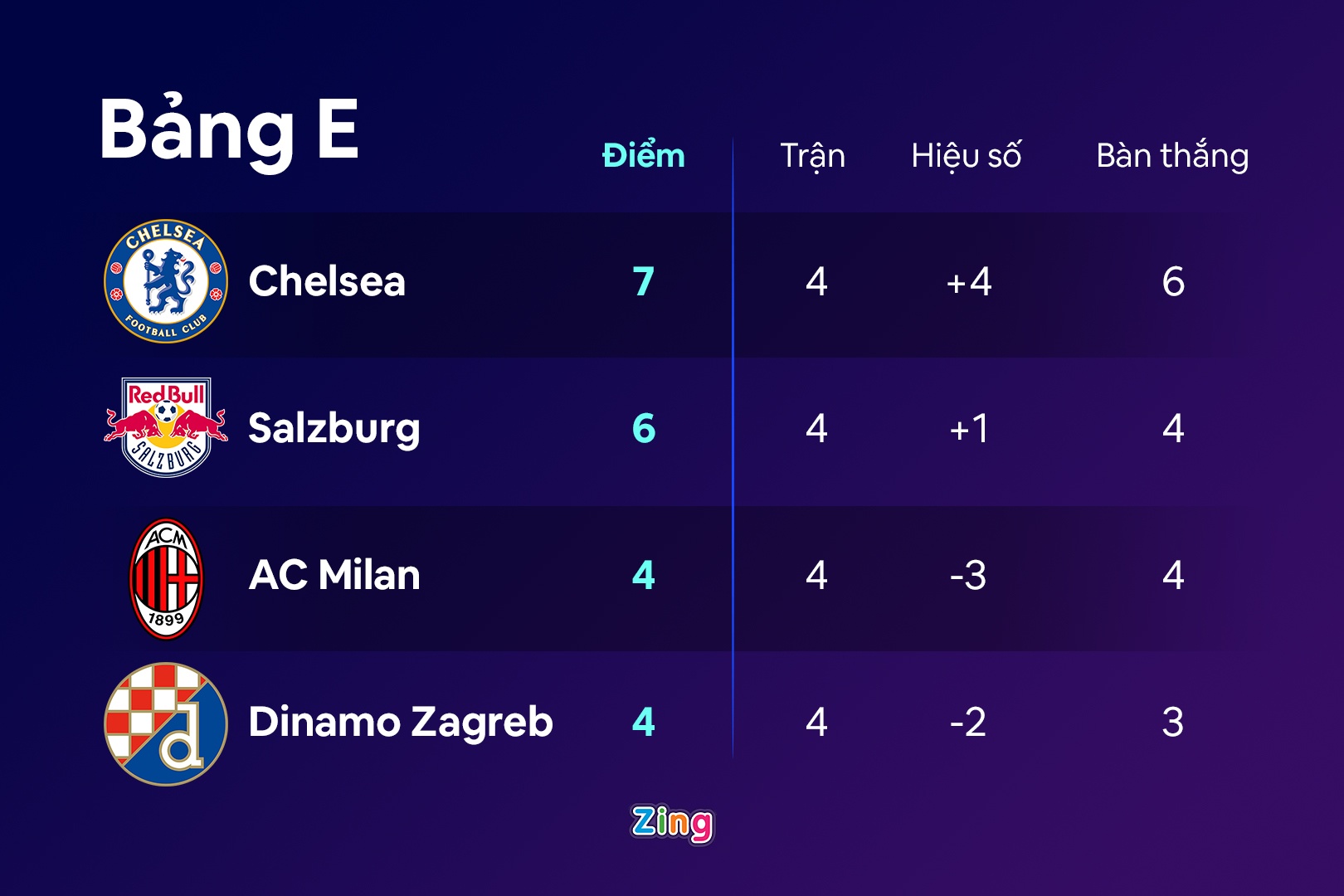Click Chelsea's +4 goal difference
This screenshot has height=896, width=1344.
[968, 282]
